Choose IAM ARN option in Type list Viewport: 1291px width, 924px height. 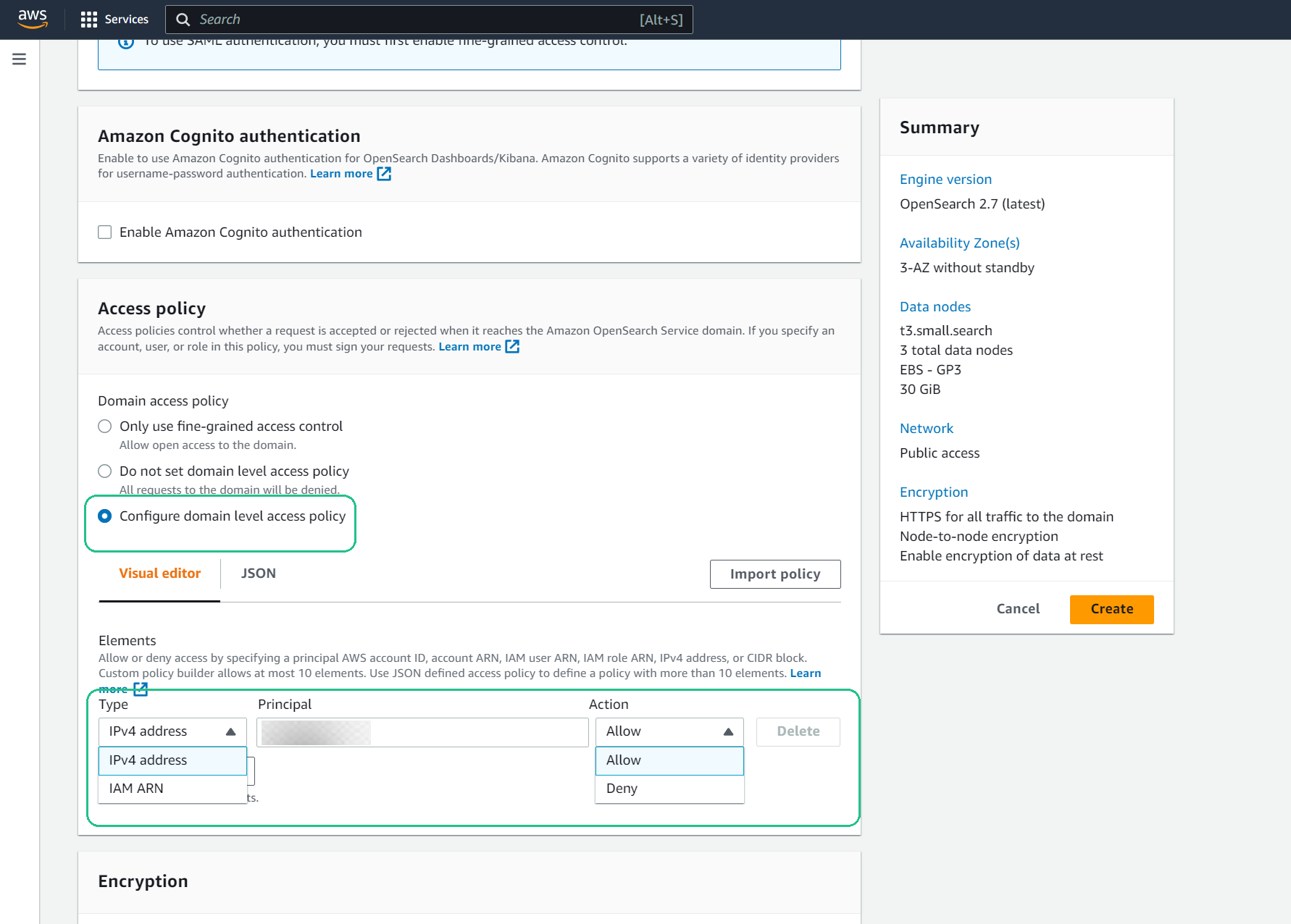coord(172,789)
